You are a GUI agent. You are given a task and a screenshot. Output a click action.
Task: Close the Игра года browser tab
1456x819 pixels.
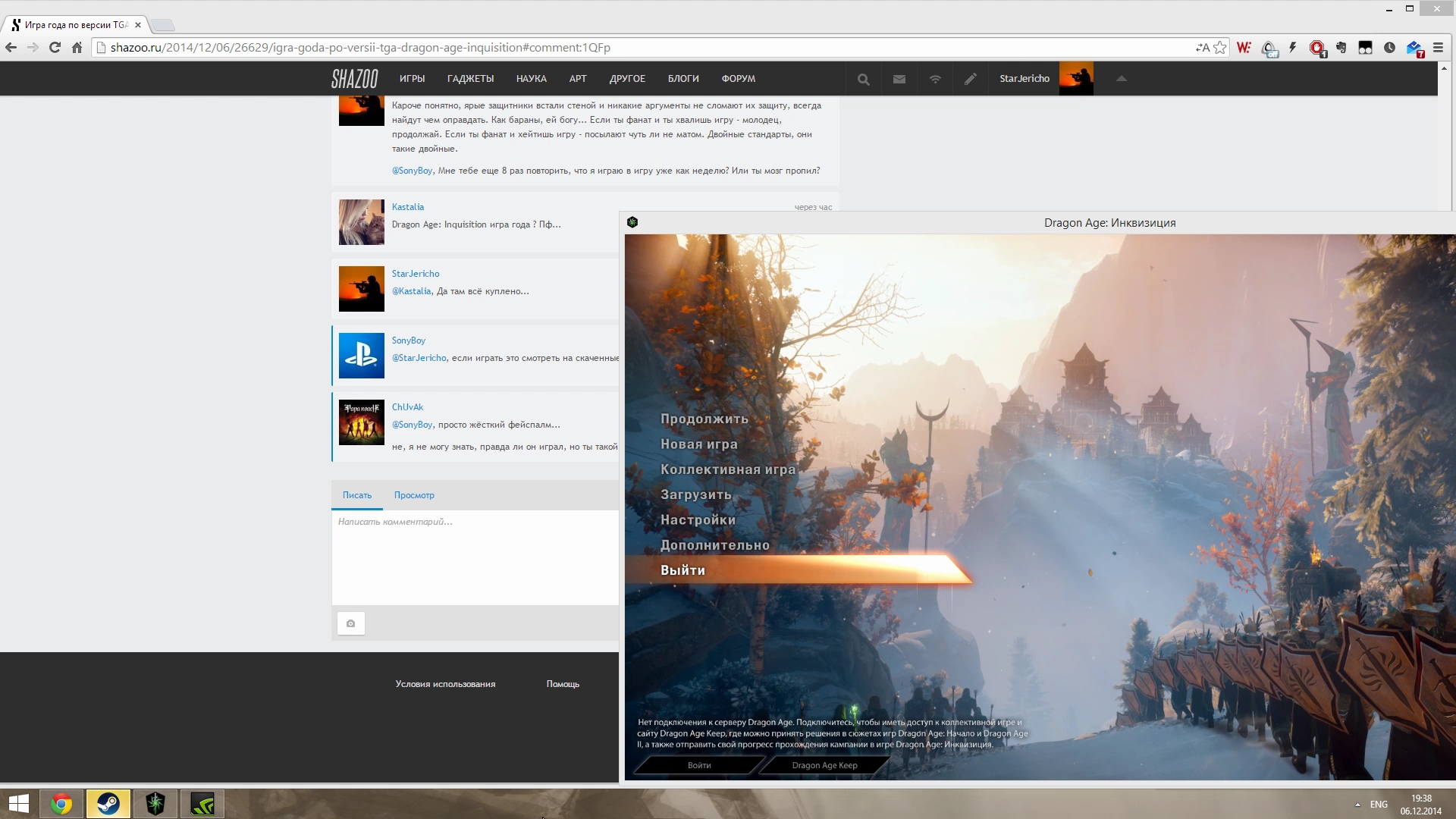[x=138, y=25]
